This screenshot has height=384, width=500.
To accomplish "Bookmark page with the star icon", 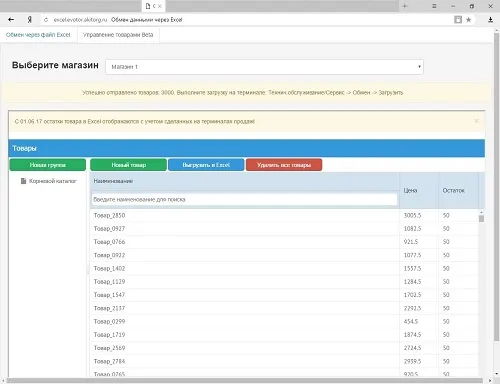I will pyautogui.click(x=468, y=20).
